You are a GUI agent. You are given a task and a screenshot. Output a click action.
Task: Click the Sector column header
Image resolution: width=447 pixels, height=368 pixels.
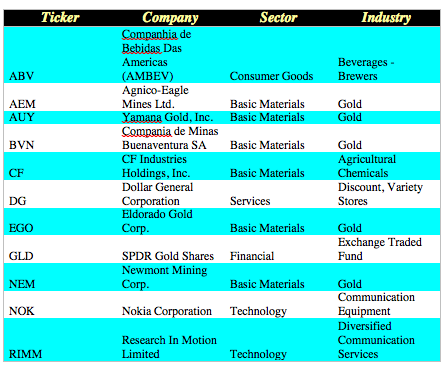coord(278,17)
